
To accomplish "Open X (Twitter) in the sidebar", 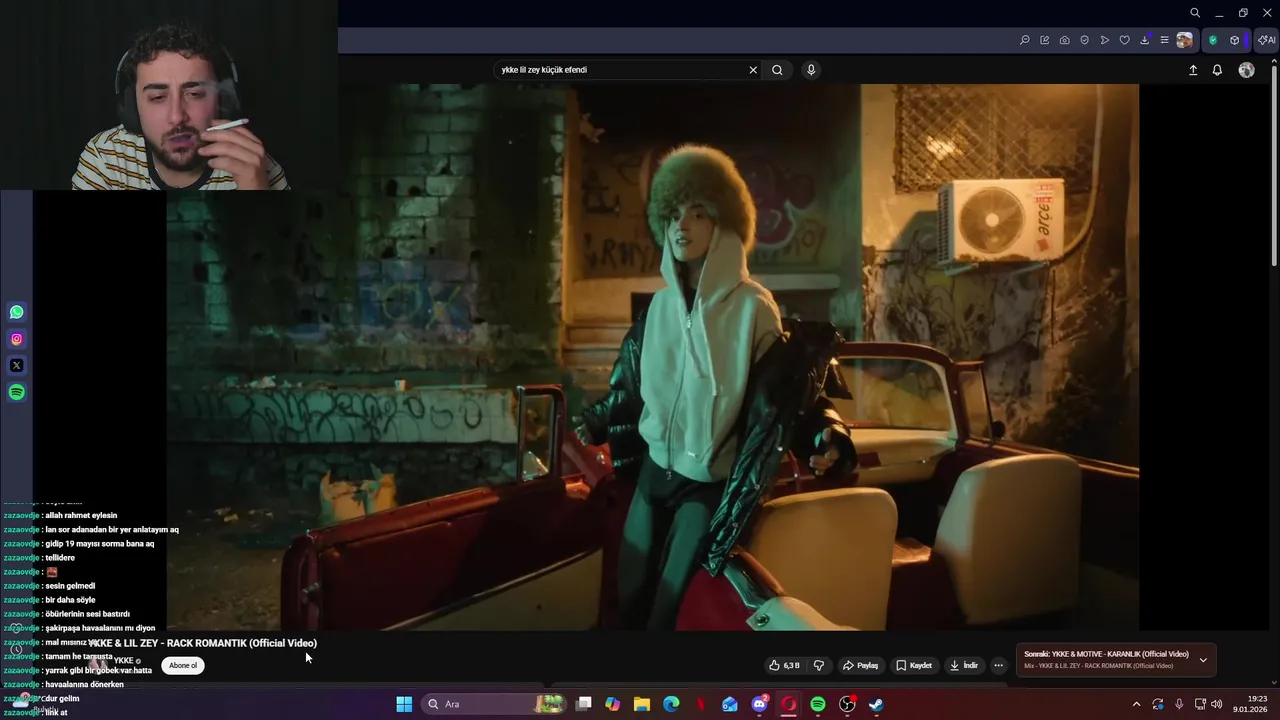I will point(17,366).
